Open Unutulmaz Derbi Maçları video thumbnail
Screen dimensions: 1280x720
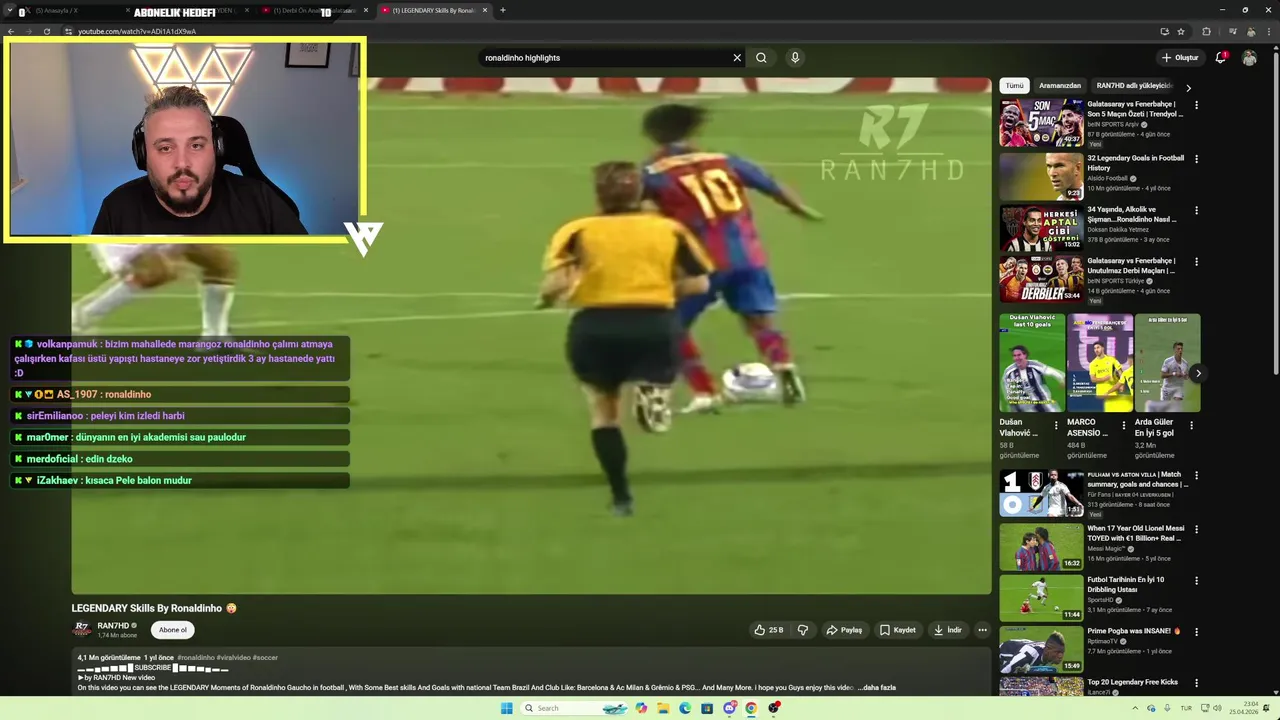(x=1041, y=279)
